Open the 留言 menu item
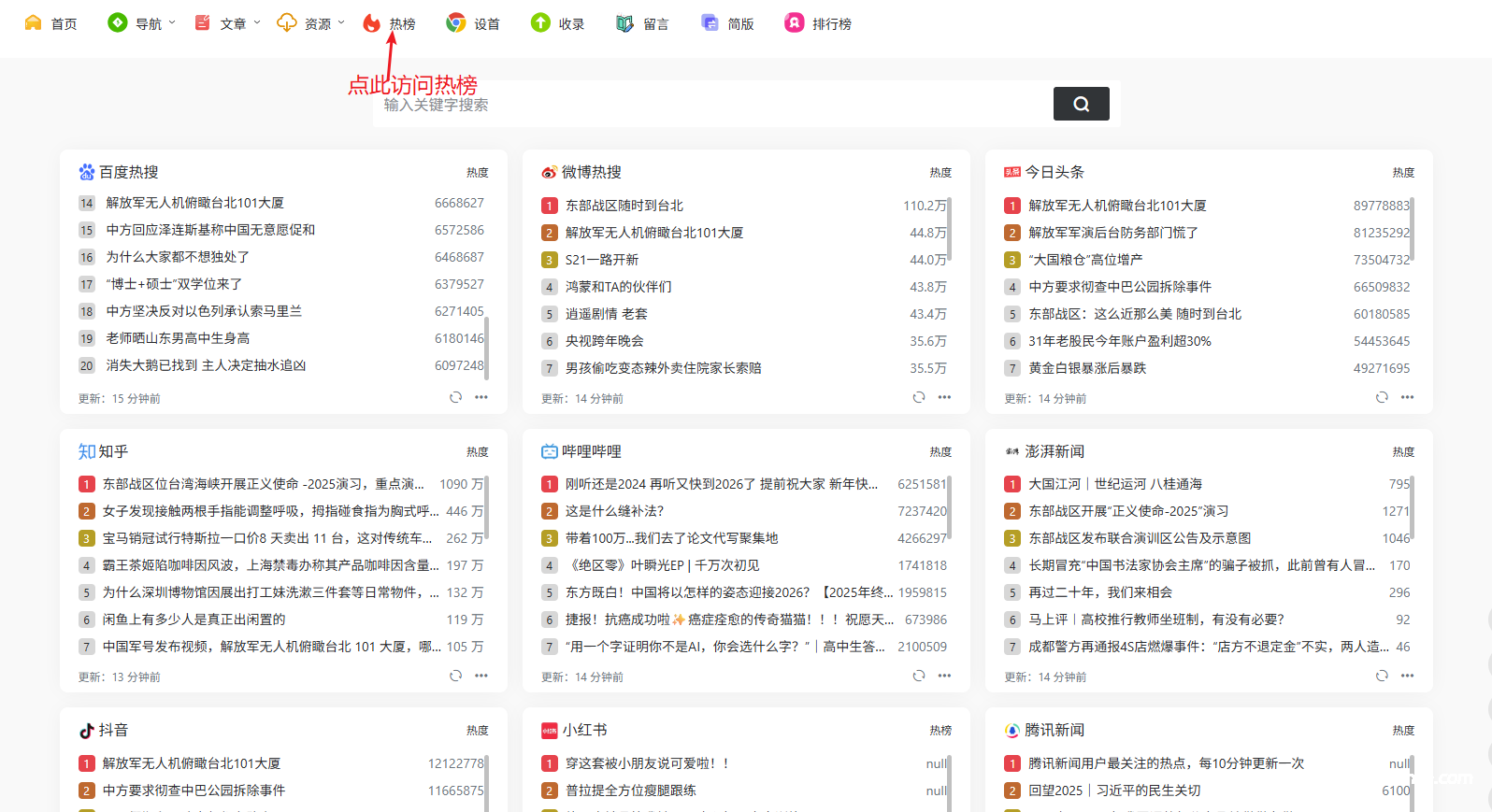1492x812 pixels. [656, 23]
